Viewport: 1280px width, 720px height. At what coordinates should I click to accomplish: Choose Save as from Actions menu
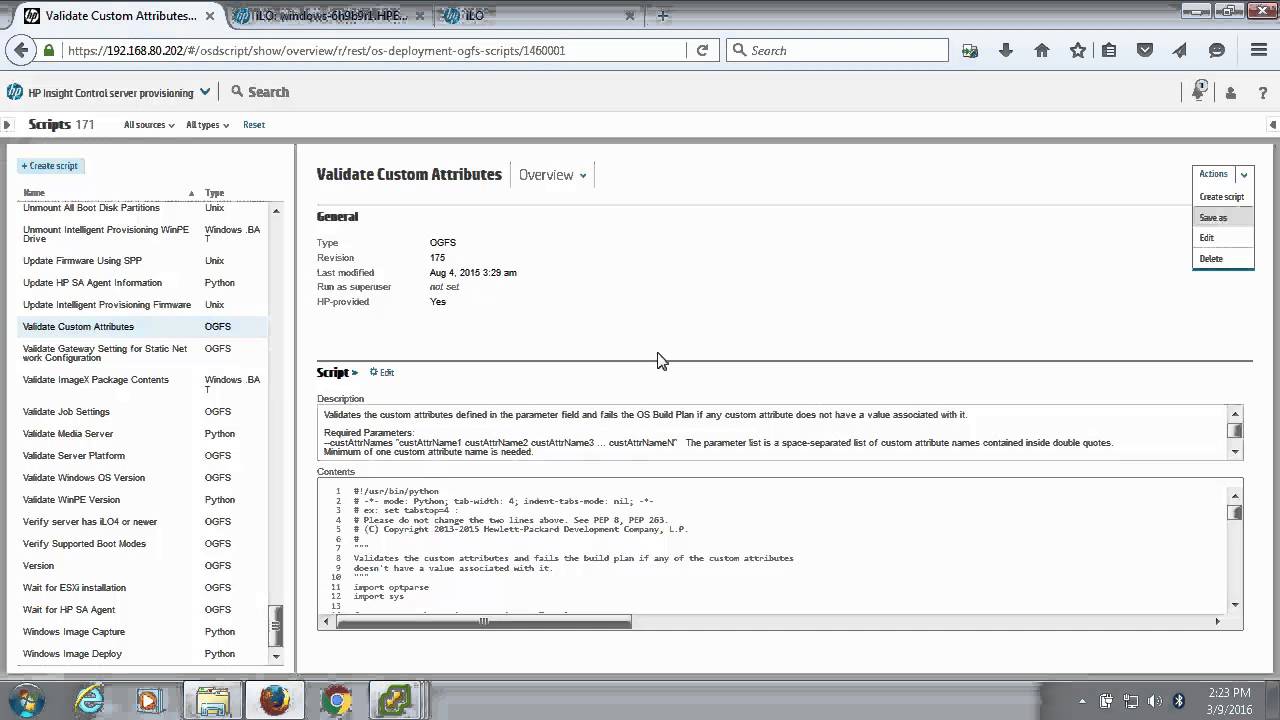1222,217
